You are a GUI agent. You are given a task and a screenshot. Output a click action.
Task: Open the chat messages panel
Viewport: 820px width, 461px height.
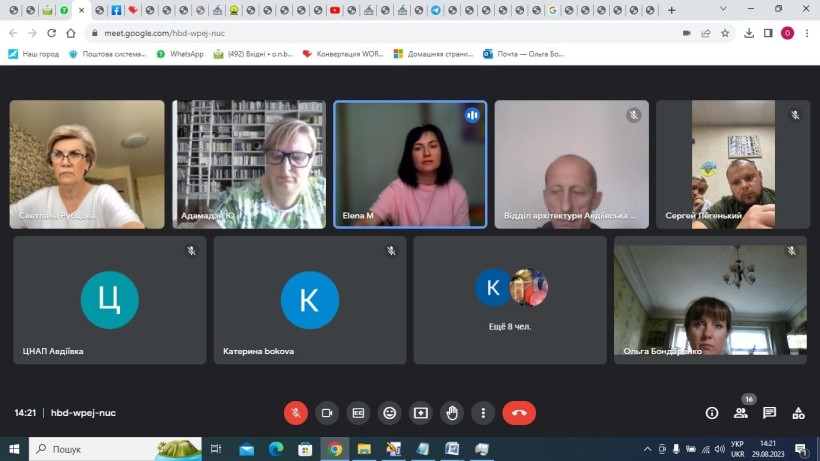coord(769,412)
